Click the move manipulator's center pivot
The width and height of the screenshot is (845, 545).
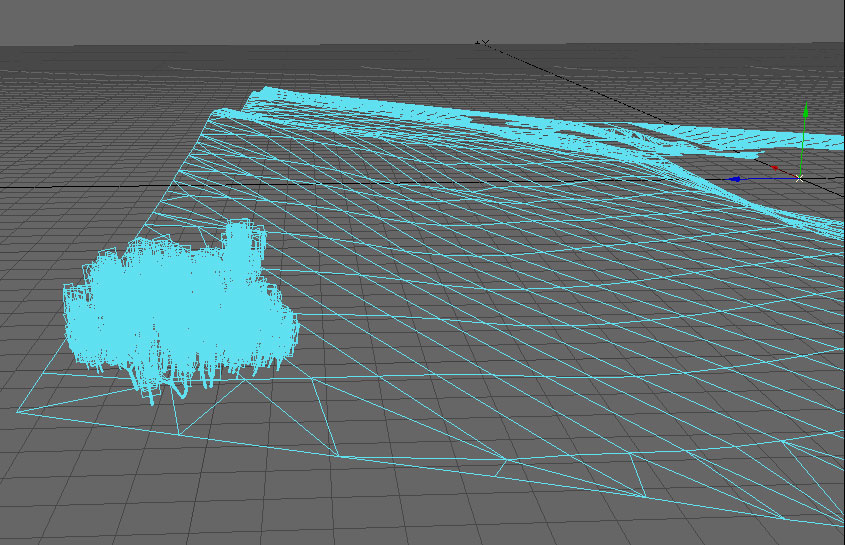point(800,178)
